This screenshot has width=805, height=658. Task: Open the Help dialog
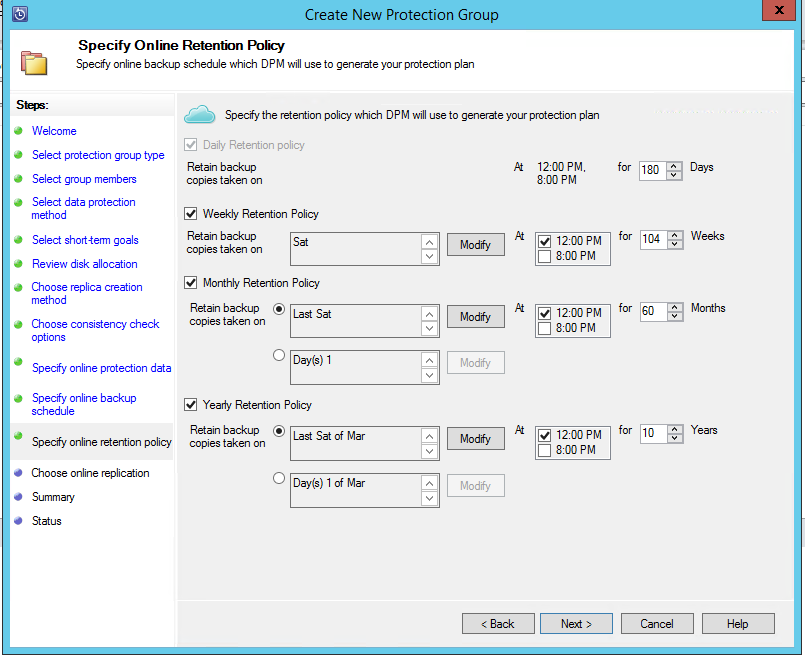(738, 623)
